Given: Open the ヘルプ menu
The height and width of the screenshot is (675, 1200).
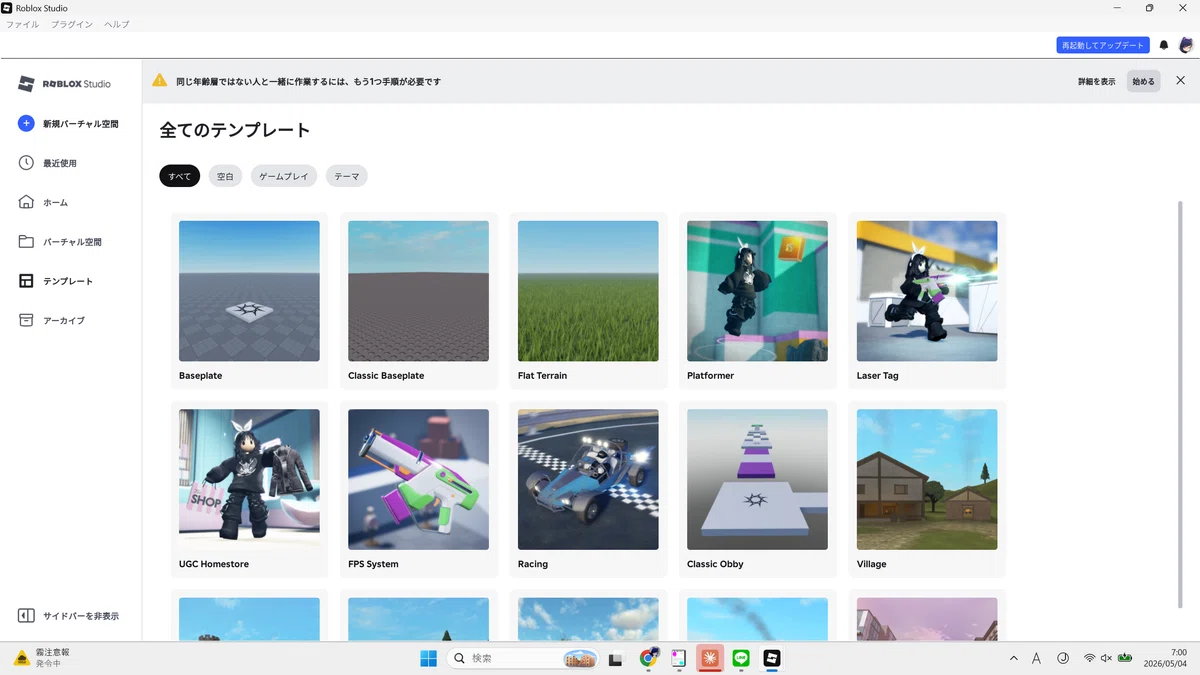Looking at the screenshot, I should coord(117,24).
